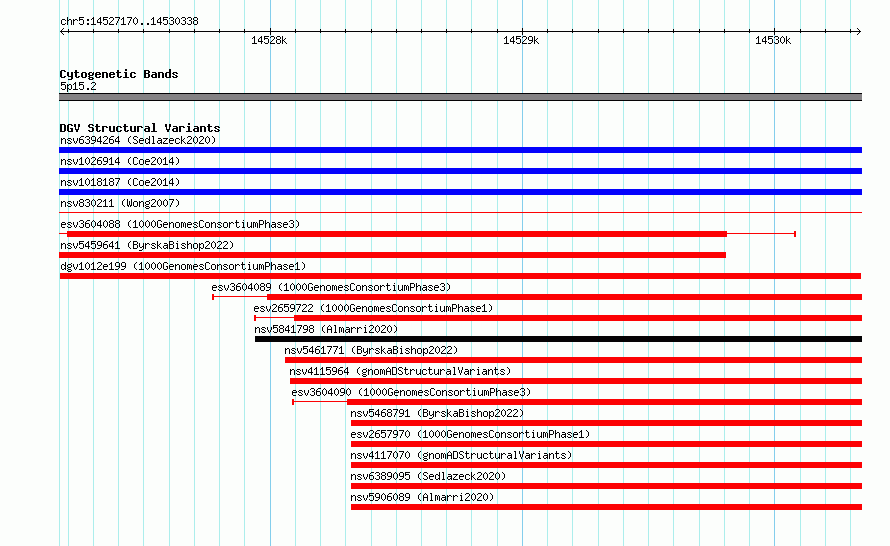Viewport: 890px width, 546px height.
Task: Click the 14528k ruler tick label
Action: click(x=269, y=40)
